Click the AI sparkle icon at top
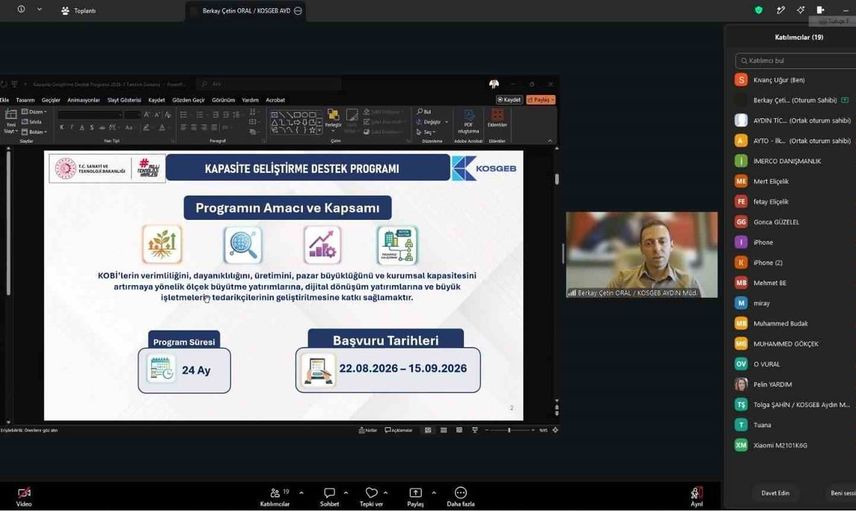Image resolution: width=856 pixels, height=511 pixels. point(800,10)
